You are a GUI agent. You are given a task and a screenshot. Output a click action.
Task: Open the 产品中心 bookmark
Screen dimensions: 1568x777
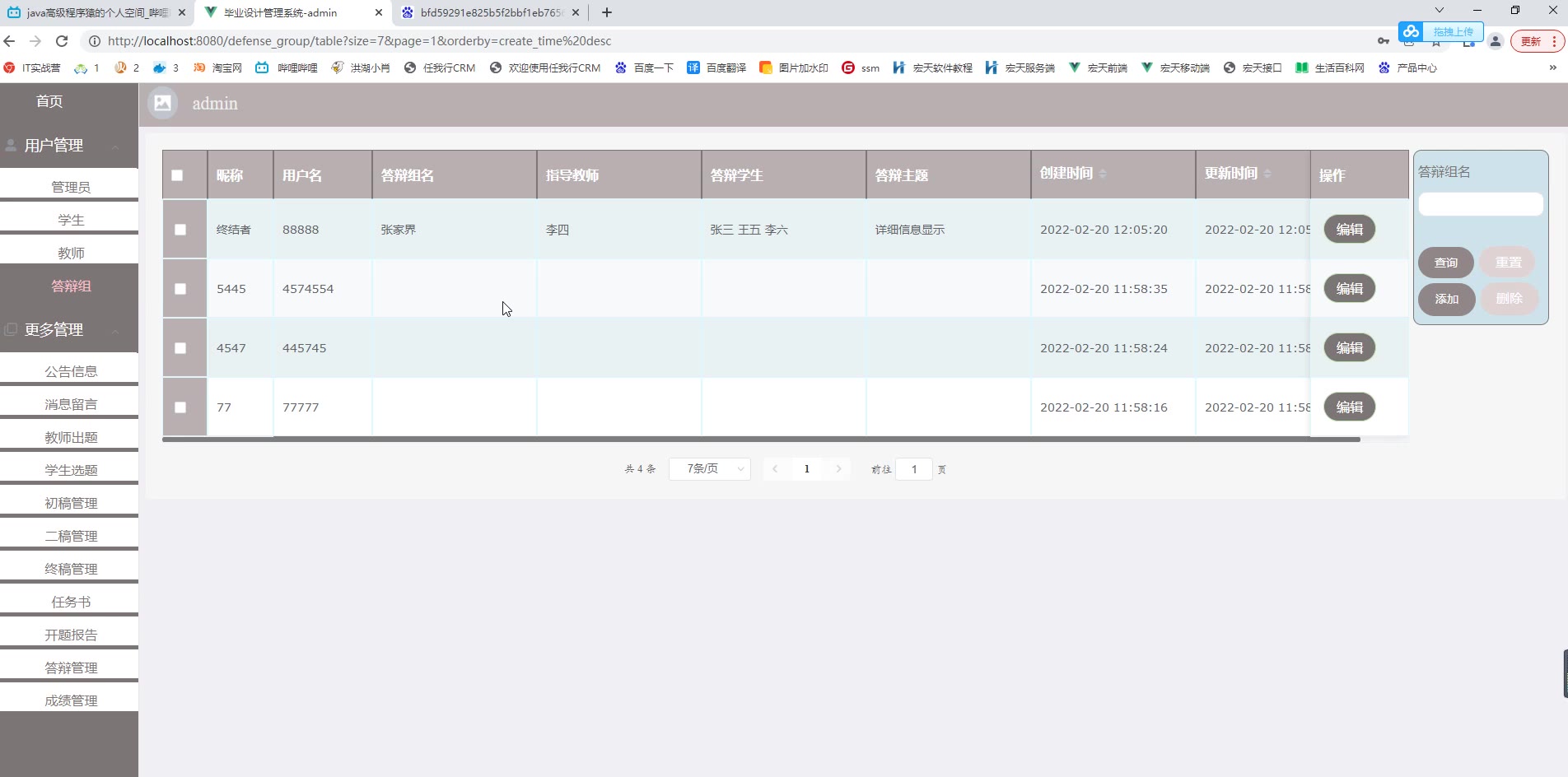(1407, 67)
